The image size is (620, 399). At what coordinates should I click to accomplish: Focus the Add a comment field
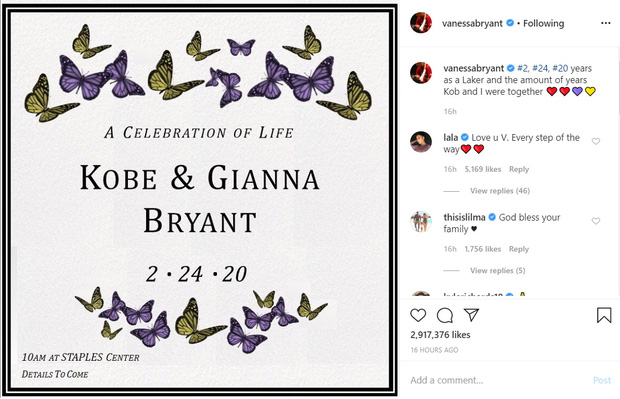498,380
